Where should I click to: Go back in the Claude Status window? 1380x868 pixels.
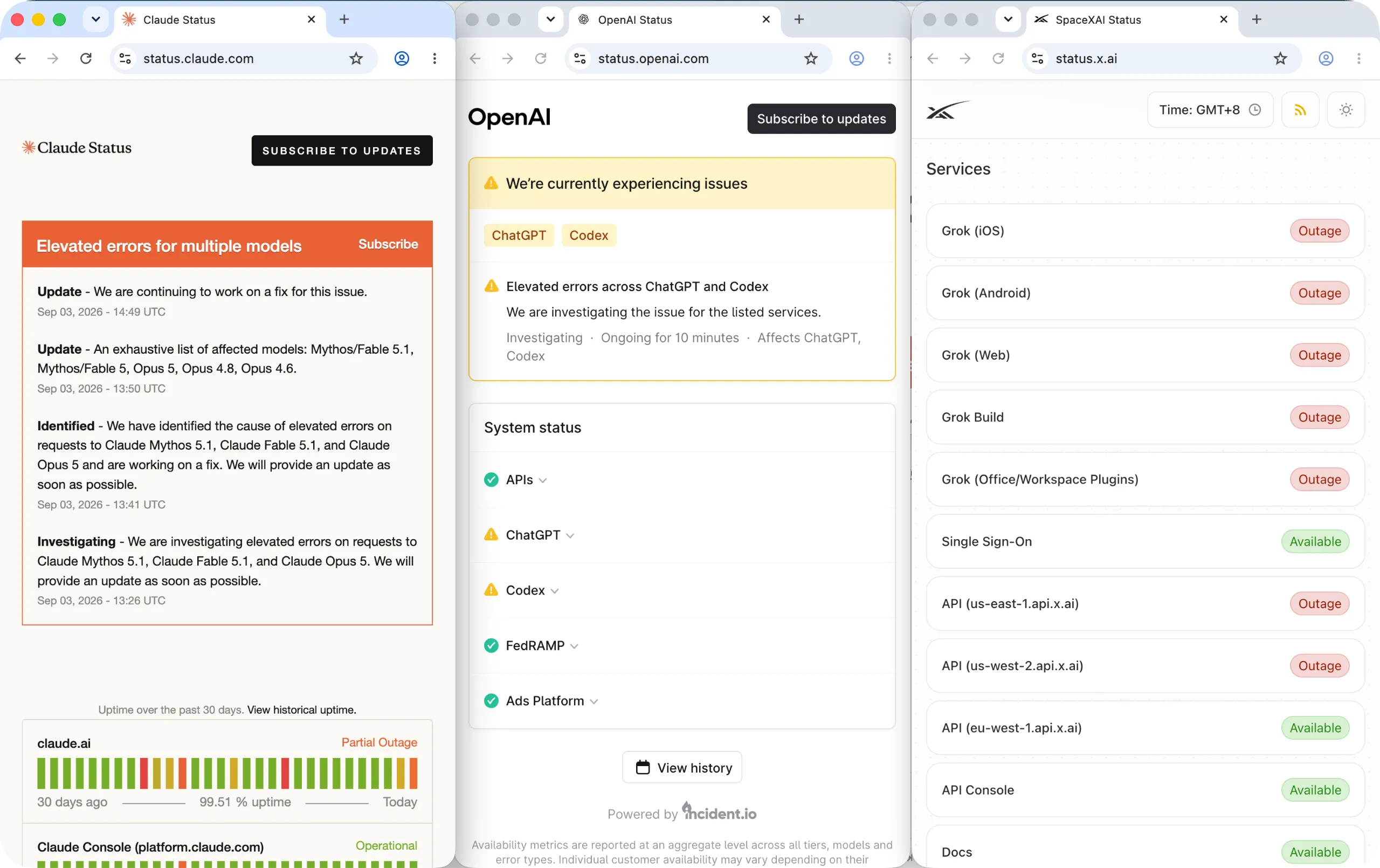[x=20, y=58]
